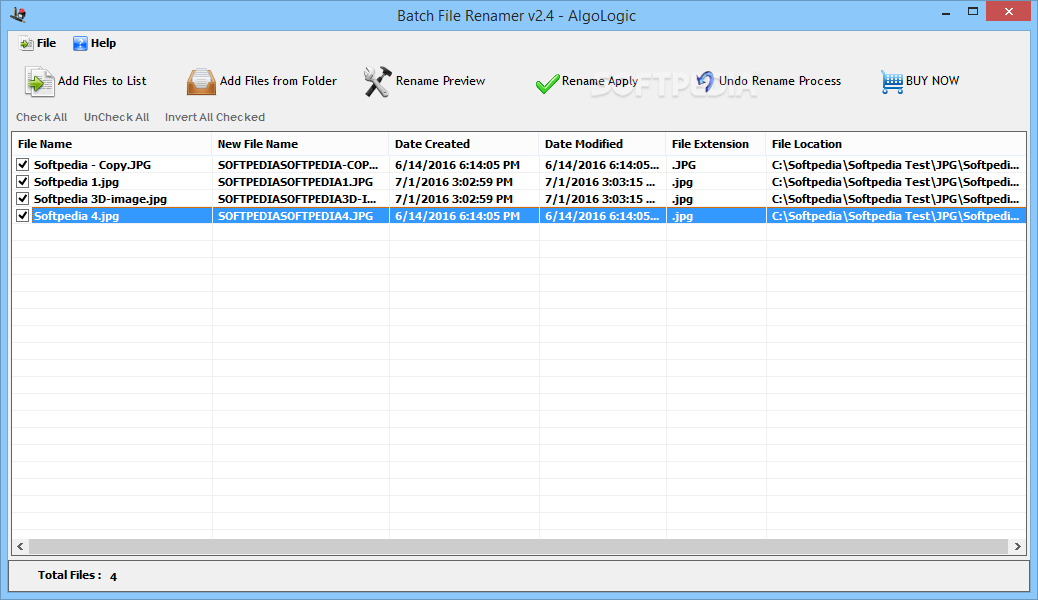Click Check All link
This screenshot has width=1038, height=600.
(x=42, y=117)
